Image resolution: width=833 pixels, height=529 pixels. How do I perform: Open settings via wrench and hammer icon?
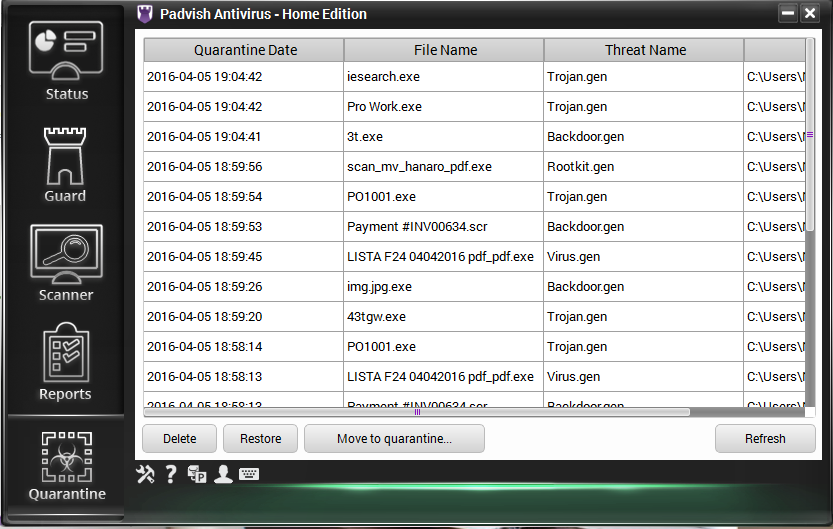145,474
